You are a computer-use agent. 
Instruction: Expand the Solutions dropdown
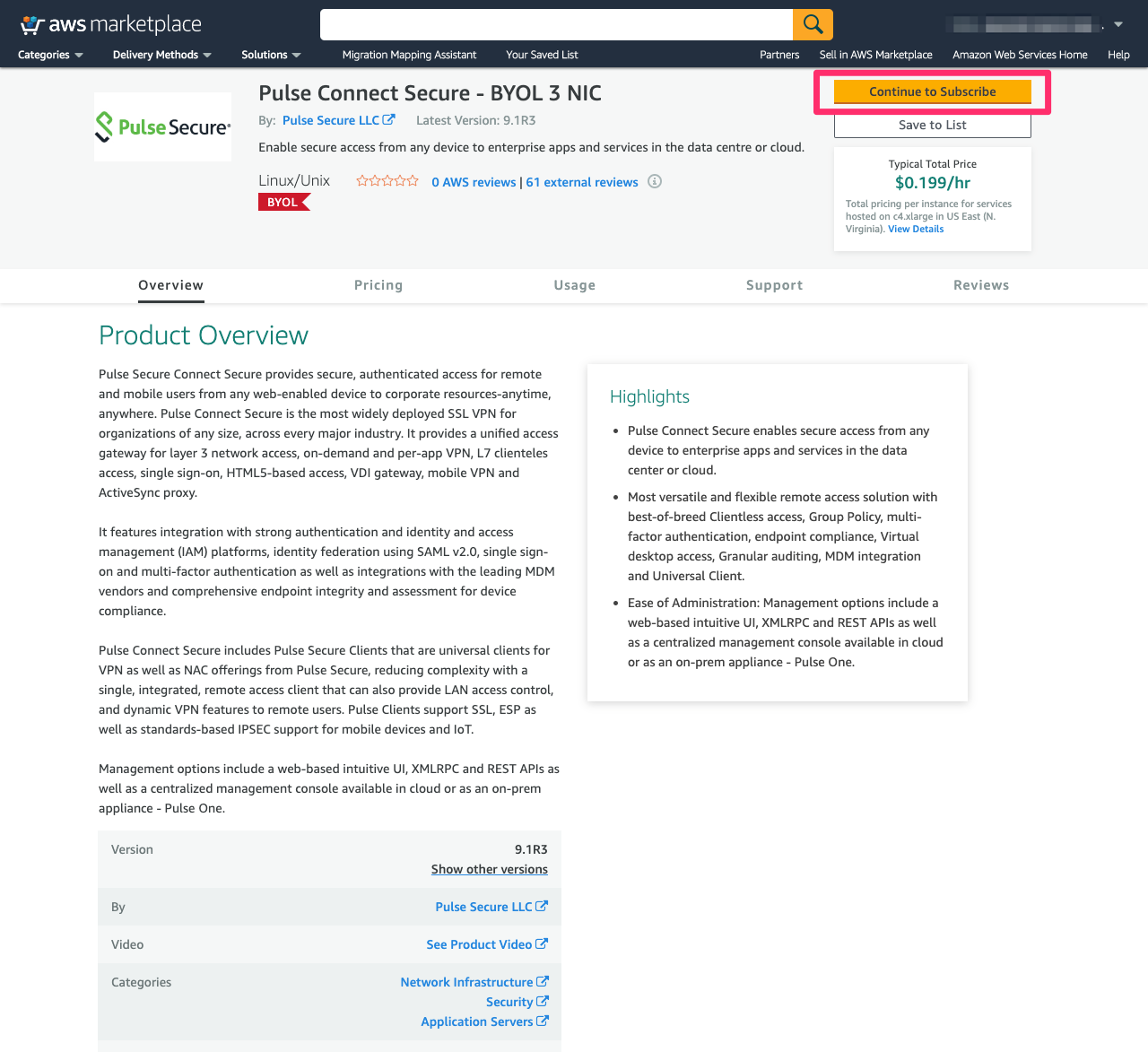(271, 55)
